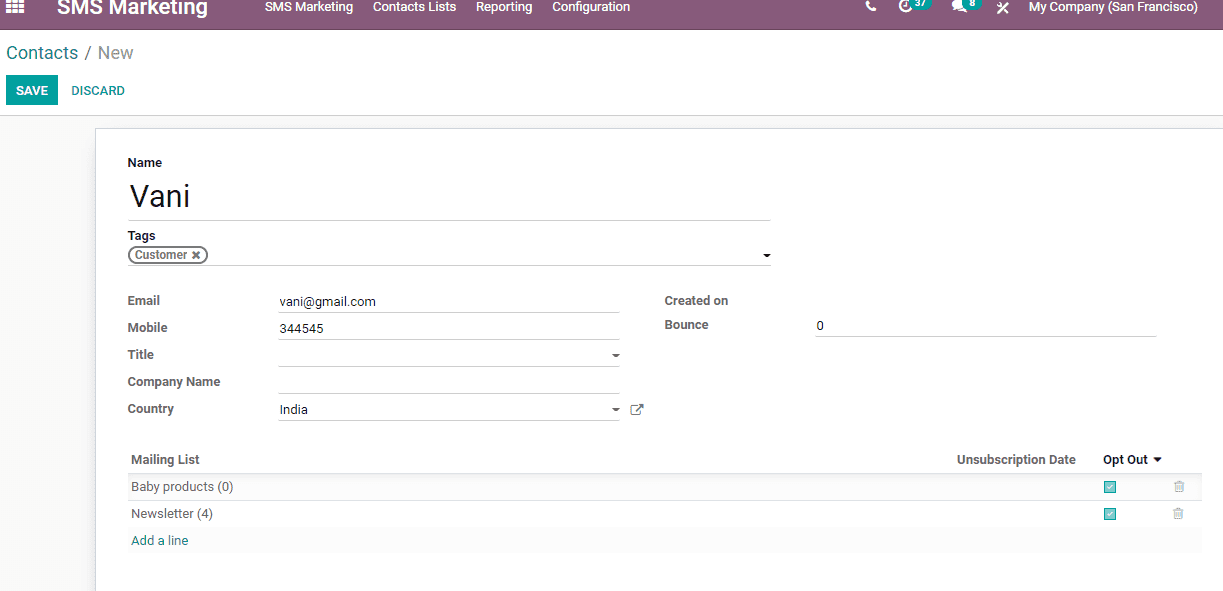Screen dimensions: 1223x591
Task: Edit the Name field containing Vani
Action: coord(449,196)
